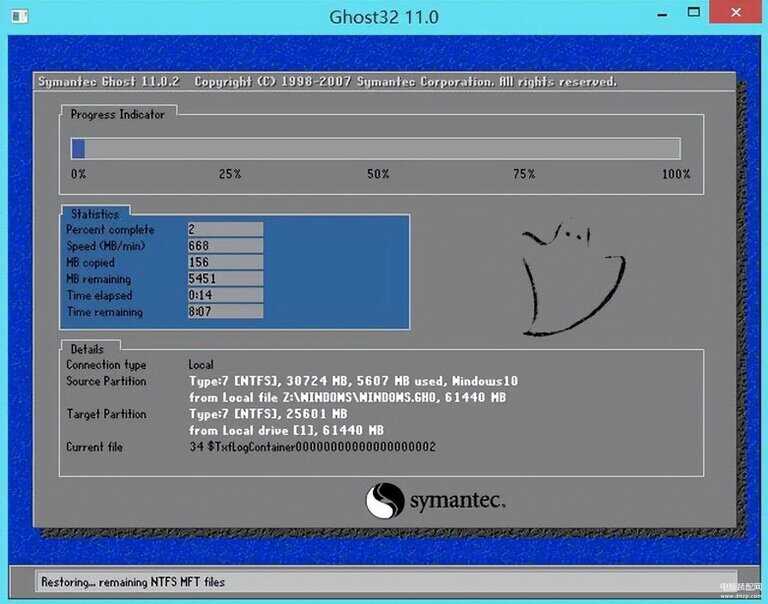Click the Source Partition NTFS details line
Image resolution: width=768 pixels, height=604 pixels.
pyautogui.click(x=353, y=381)
